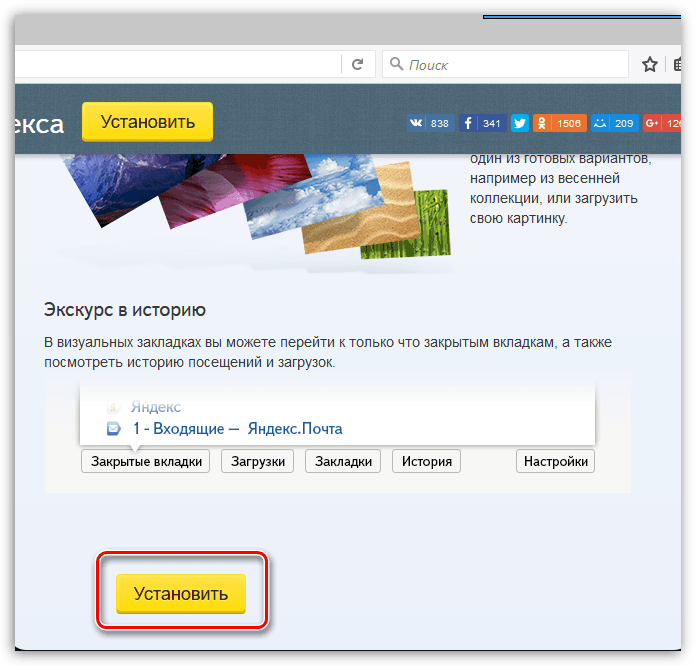Click the top yellow Установить button
The height and width of the screenshot is (666, 696).
(147, 122)
